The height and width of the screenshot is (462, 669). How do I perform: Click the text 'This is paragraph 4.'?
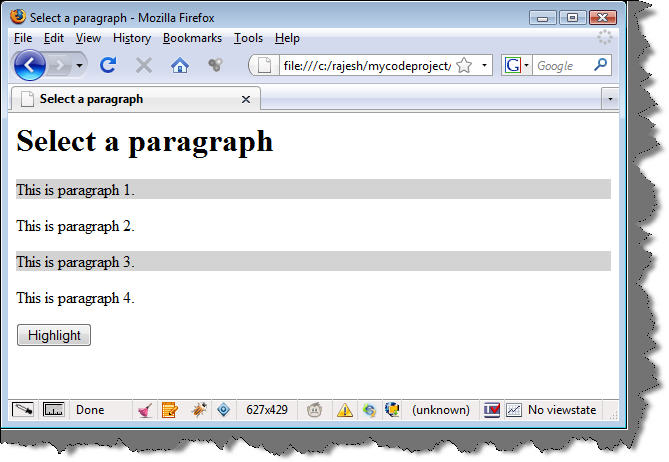[x=76, y=297]
